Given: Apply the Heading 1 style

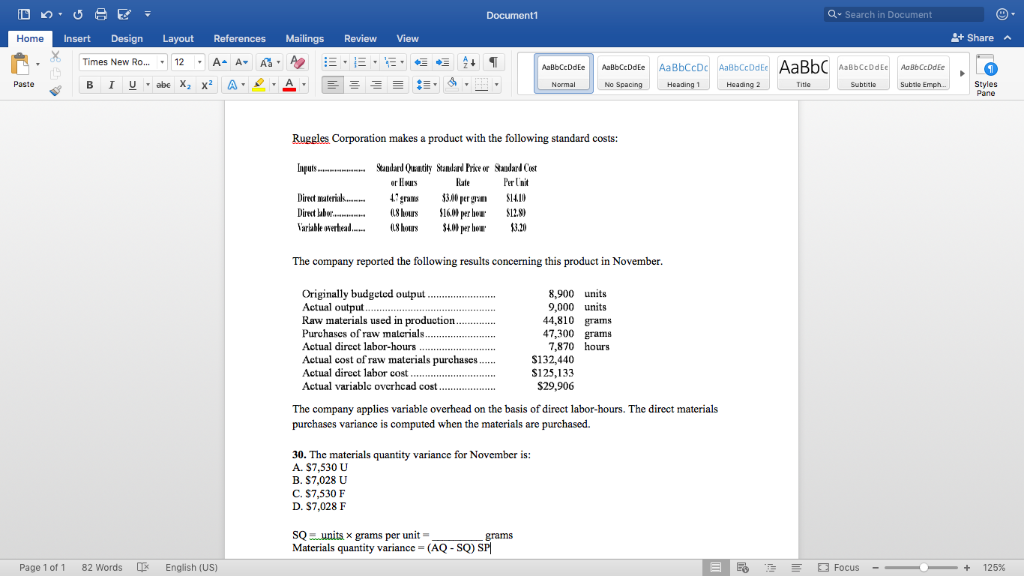Looking at the screenshot, I should coord(683,72).
